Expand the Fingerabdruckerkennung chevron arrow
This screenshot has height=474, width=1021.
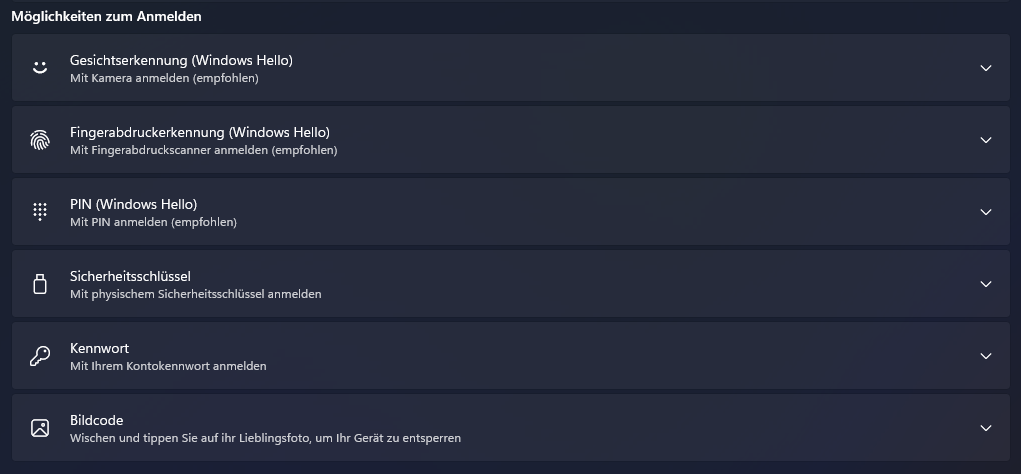(x=986, y=140)
